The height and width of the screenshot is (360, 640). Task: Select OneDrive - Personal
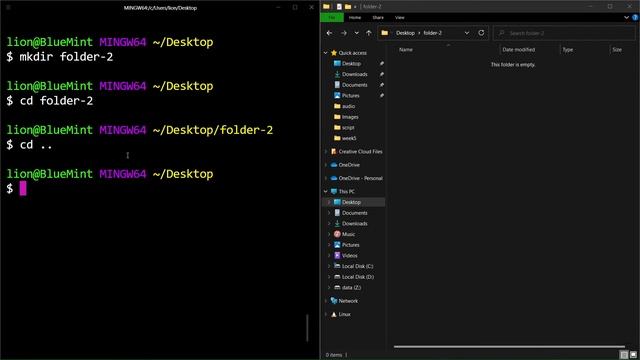click(x=360, y=178)
